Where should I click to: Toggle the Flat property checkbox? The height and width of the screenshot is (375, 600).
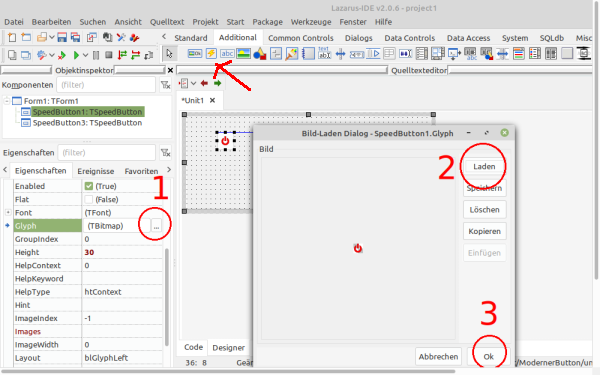[89, 199]
